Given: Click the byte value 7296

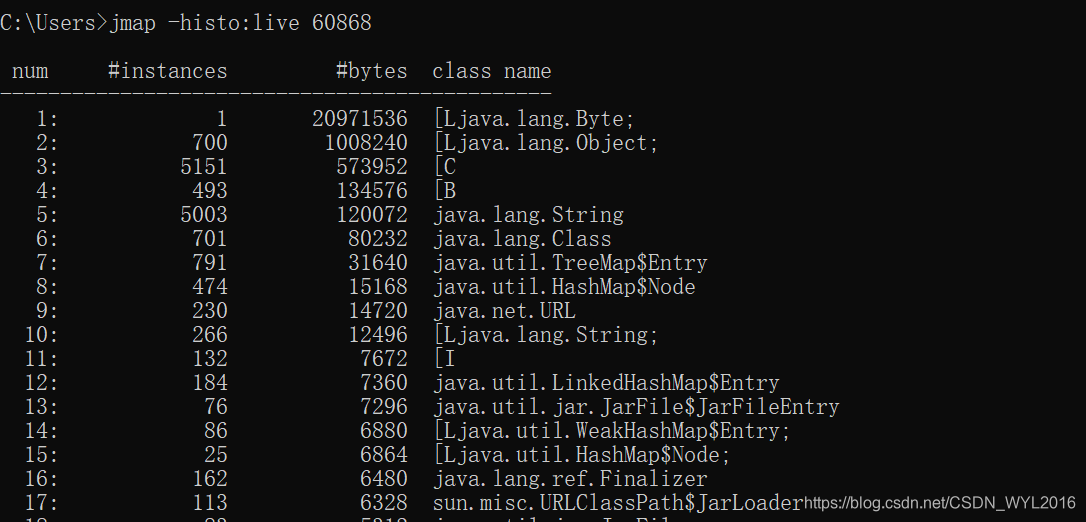Looking at the screenshot, I should 384,407.
